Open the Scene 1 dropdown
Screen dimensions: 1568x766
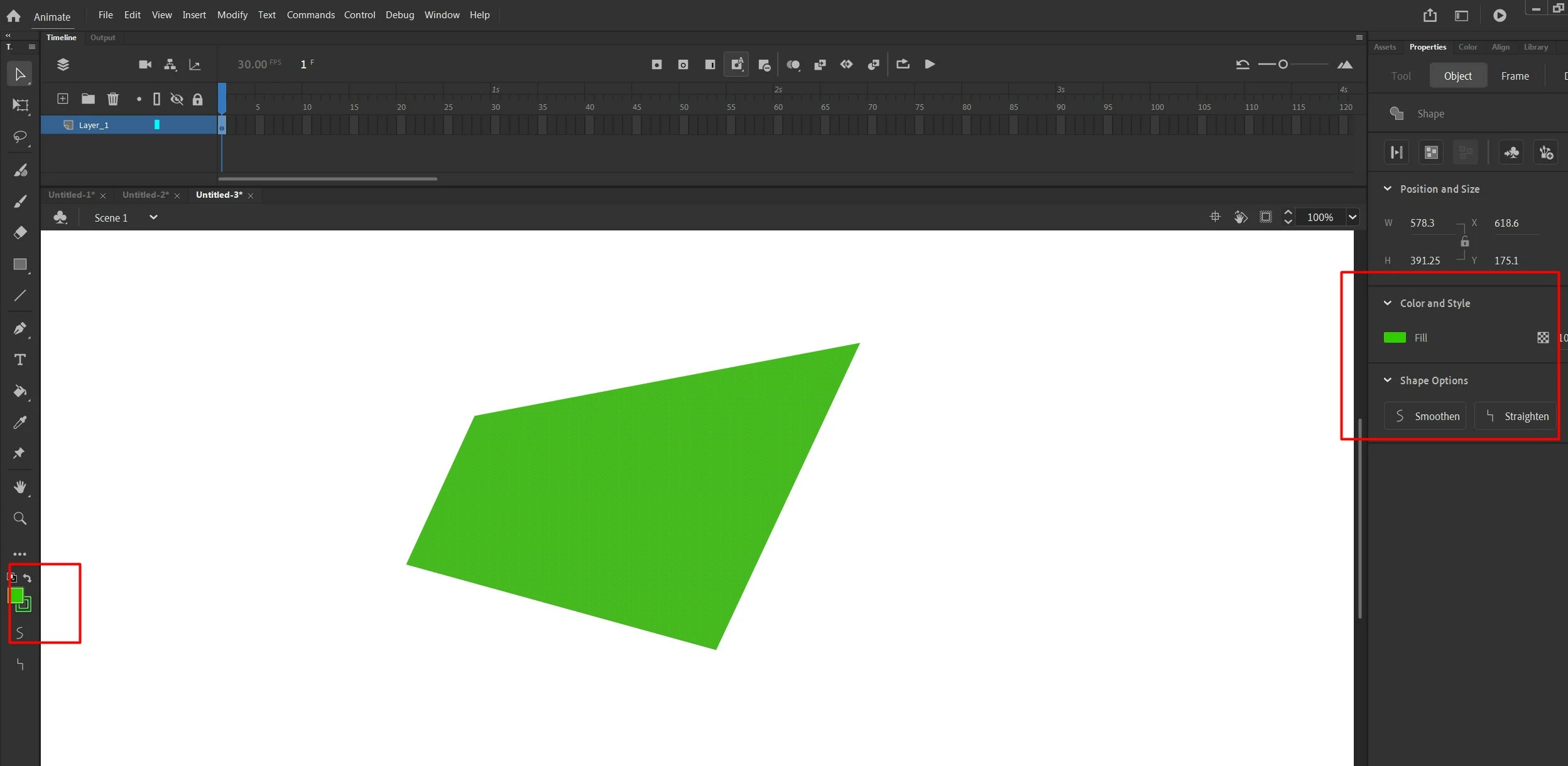coord(153,217)
